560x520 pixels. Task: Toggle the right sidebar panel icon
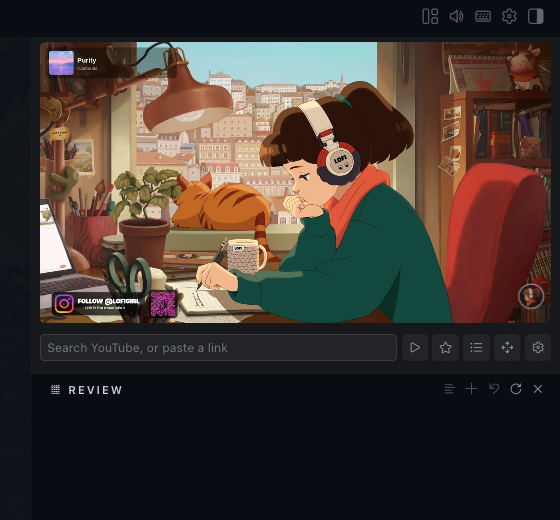pyautogui.click(x=535, y=16)
